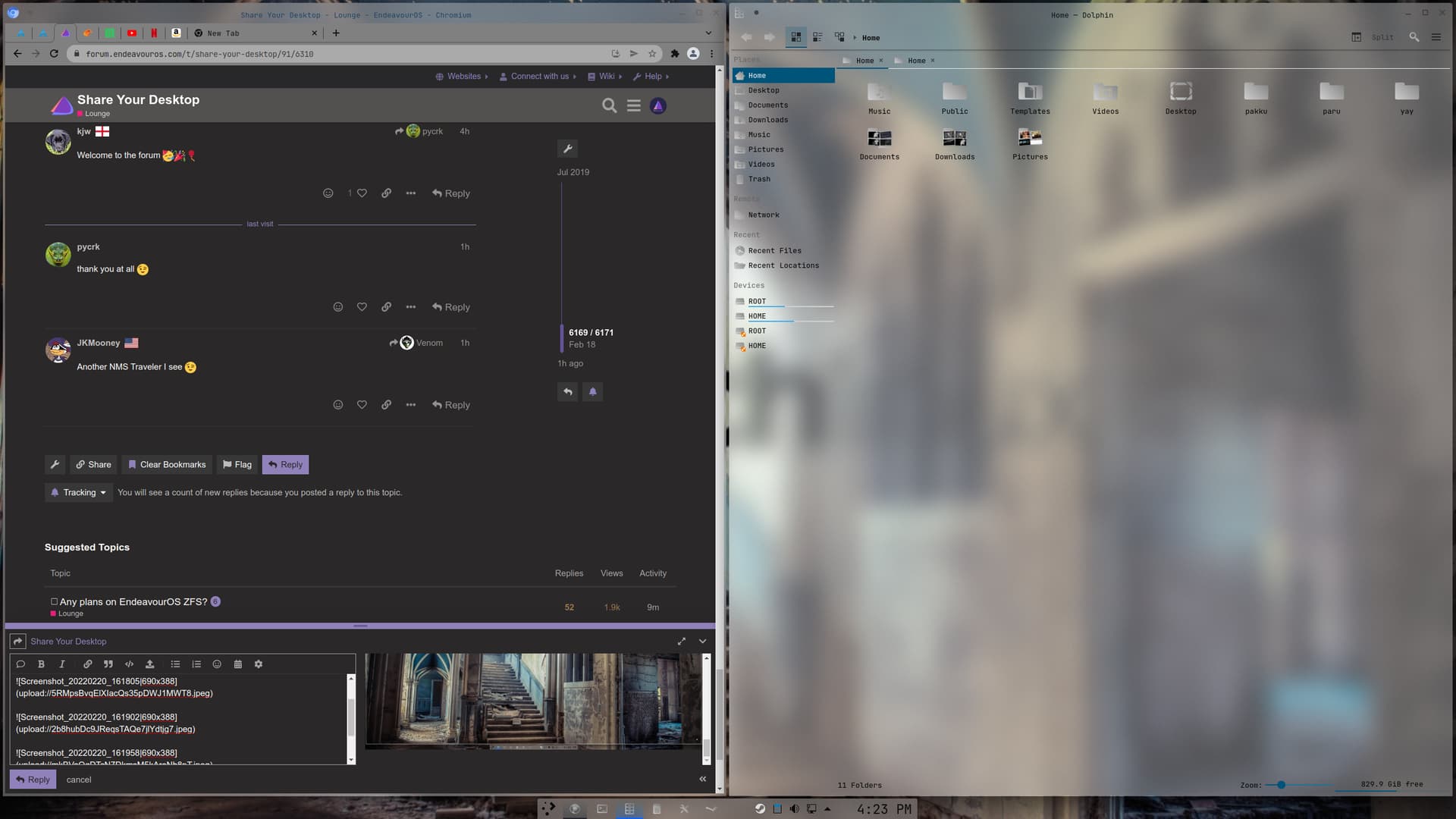Screen dimensions: 1456x819
Task: Upload a file via the composer upload icon
Action: 149,664
